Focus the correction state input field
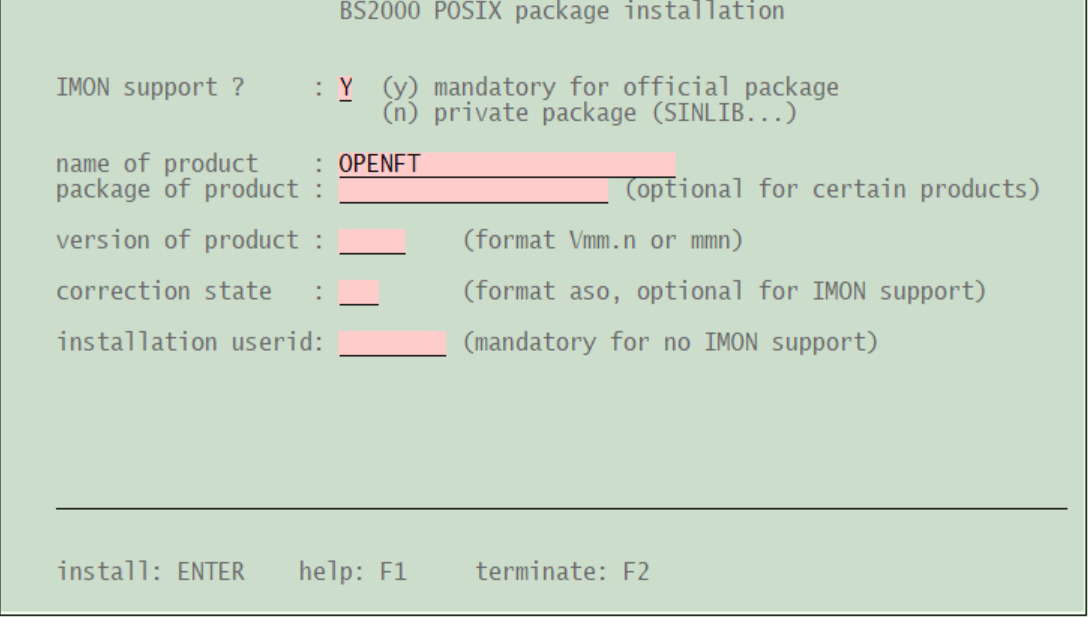 (x=359, y=293)
